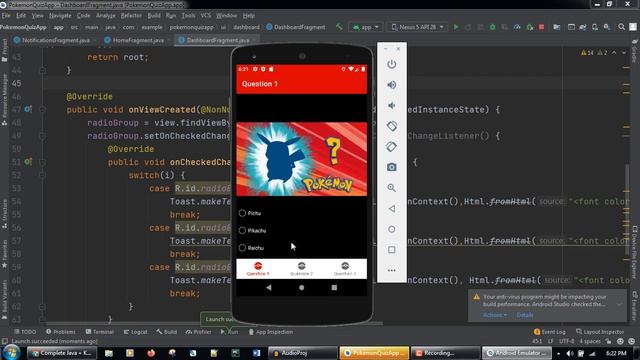Open emulator extended controls (three dots)
Screen dimensions: 640x360
pos(391,270)
